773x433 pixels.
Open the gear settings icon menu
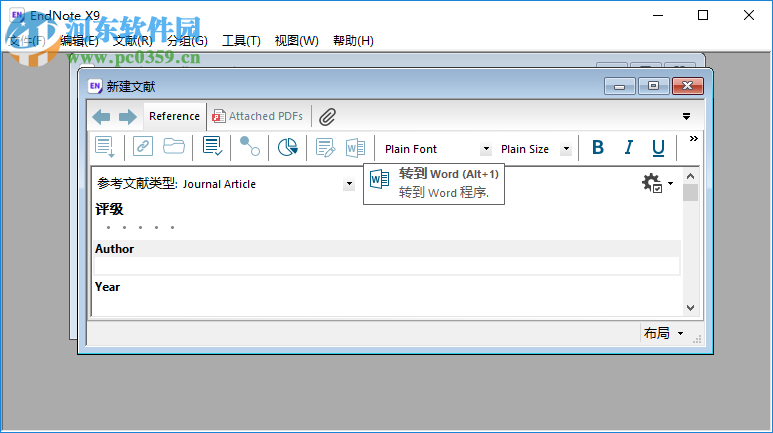657,183
